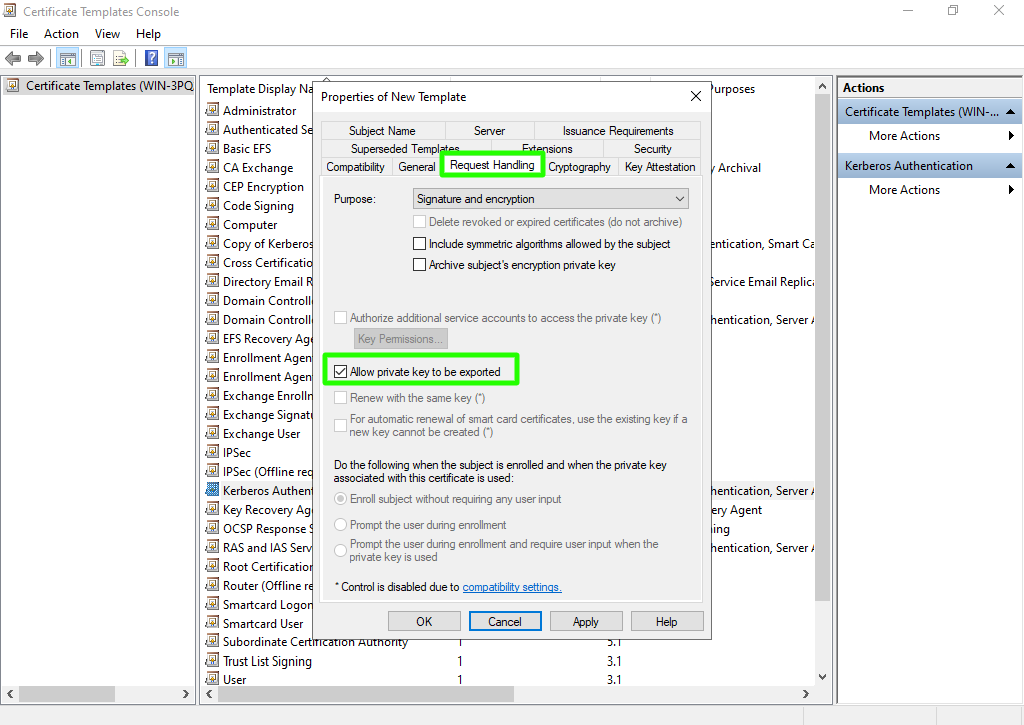This screenshot has width=1024, height=725.
Task: Click the template list's horizontal scrollbar
Action: point(500,694)
